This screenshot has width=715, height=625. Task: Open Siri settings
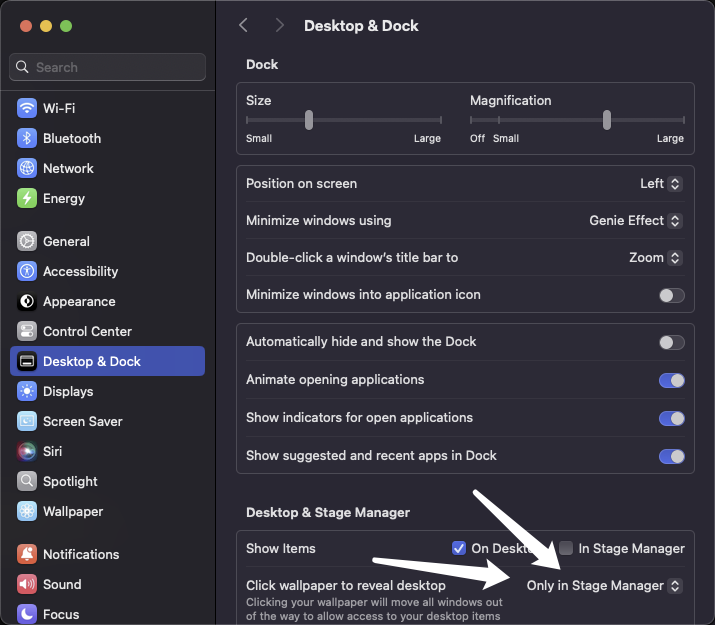tap(107, 451)
